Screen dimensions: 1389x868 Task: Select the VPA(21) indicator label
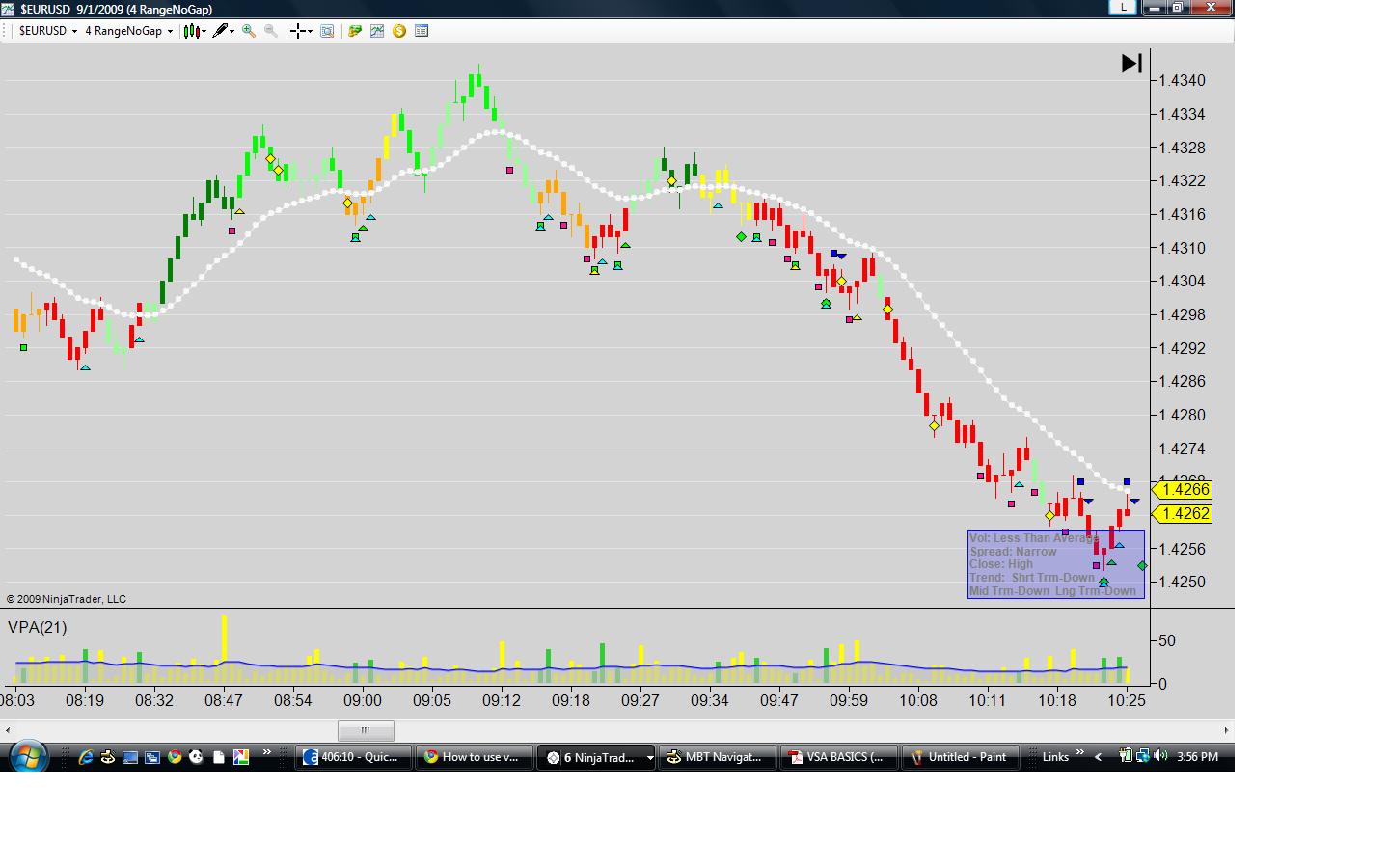(x=37, y=627)
